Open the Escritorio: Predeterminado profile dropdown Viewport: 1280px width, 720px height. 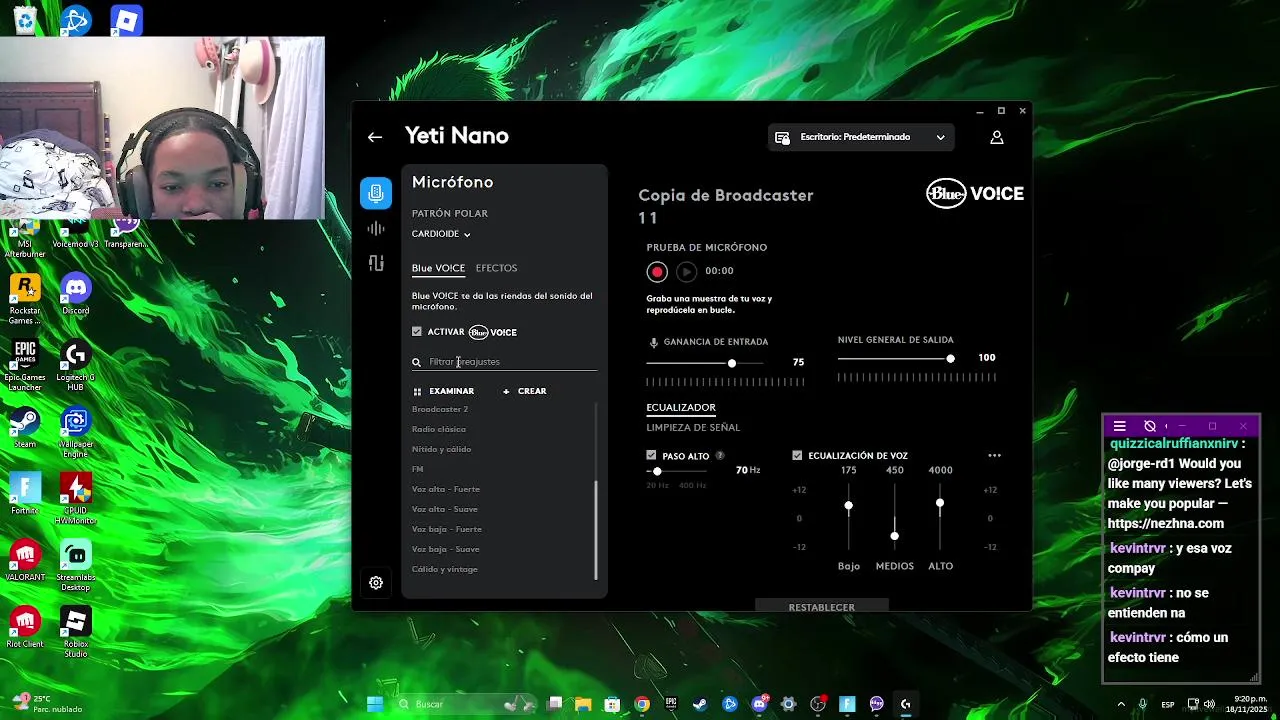click(861, 137)
